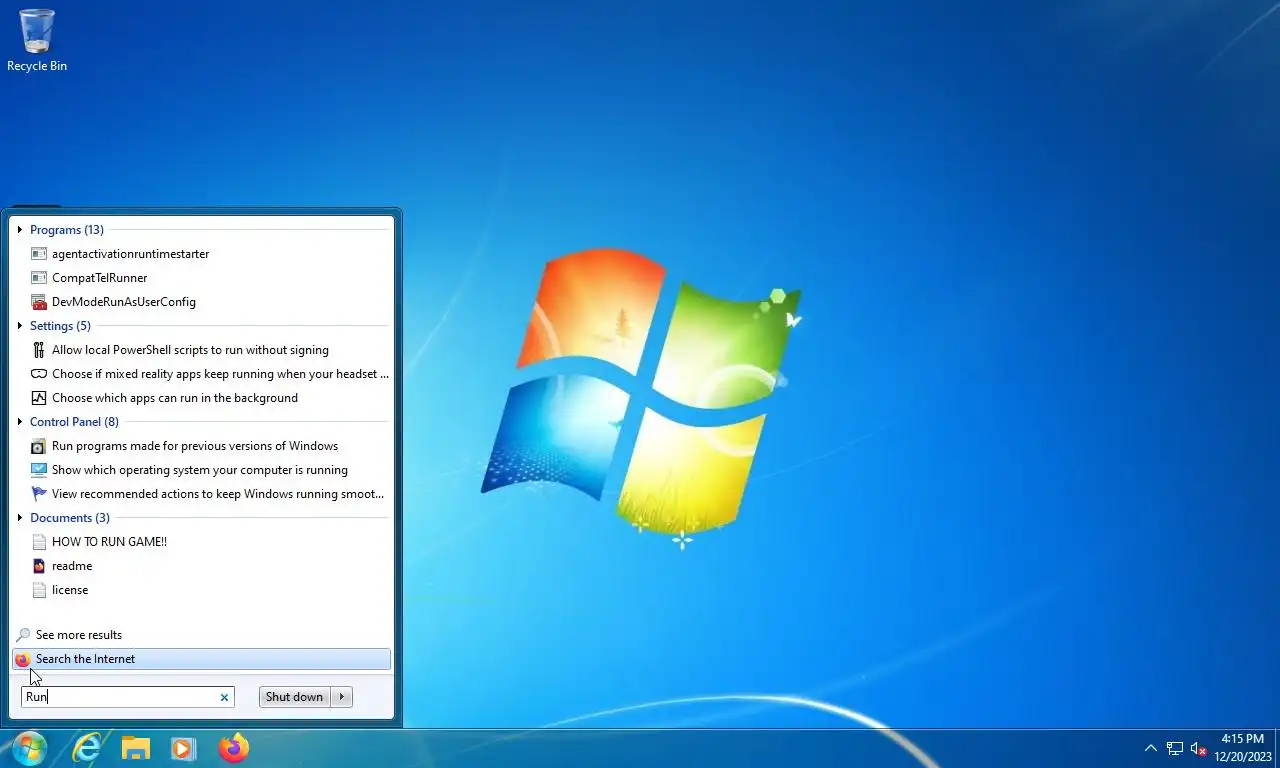Viewport: 1280px width, 768px height.
Task: Collapse the Programs (13) results group
Action: tap(20, 230)
